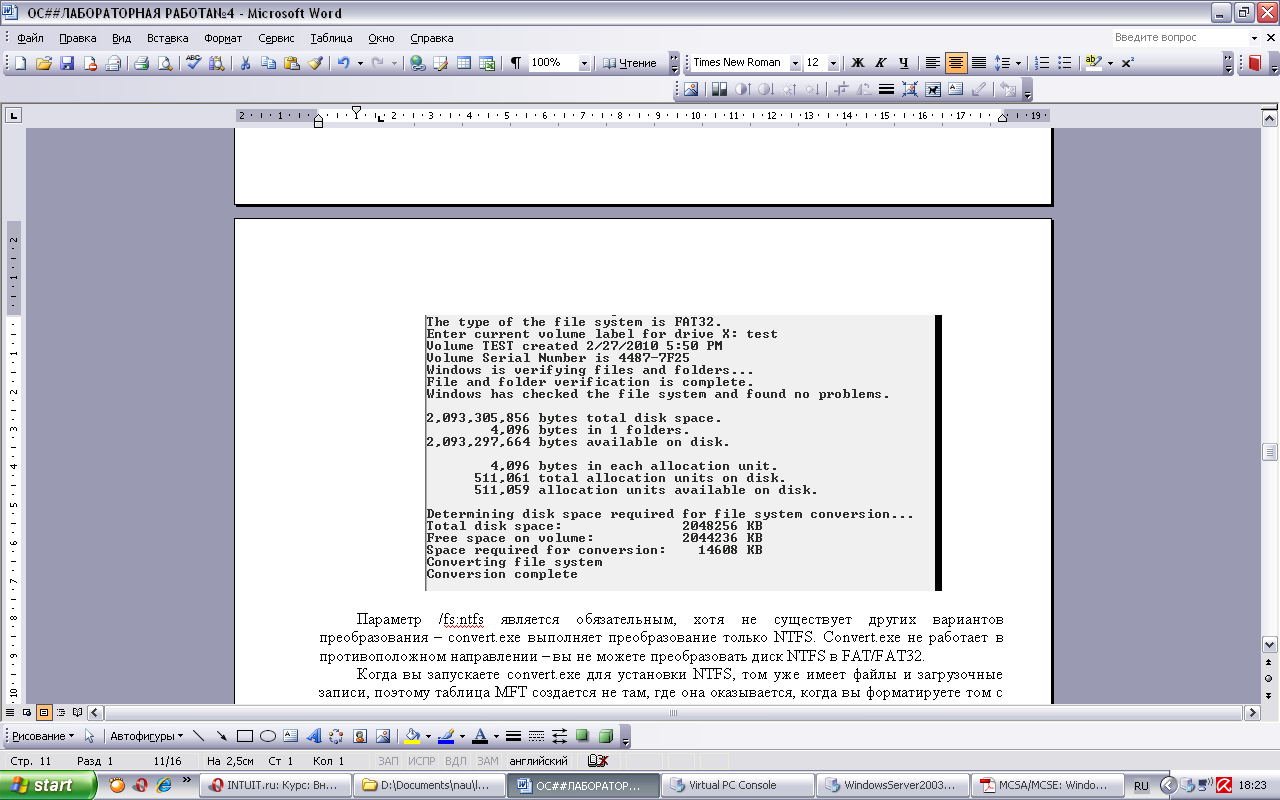Insert an Excel worksheet
Image resolution: width=1280 pixels, height=800 pixels.
pyautogui.click(x=487, y=63)
